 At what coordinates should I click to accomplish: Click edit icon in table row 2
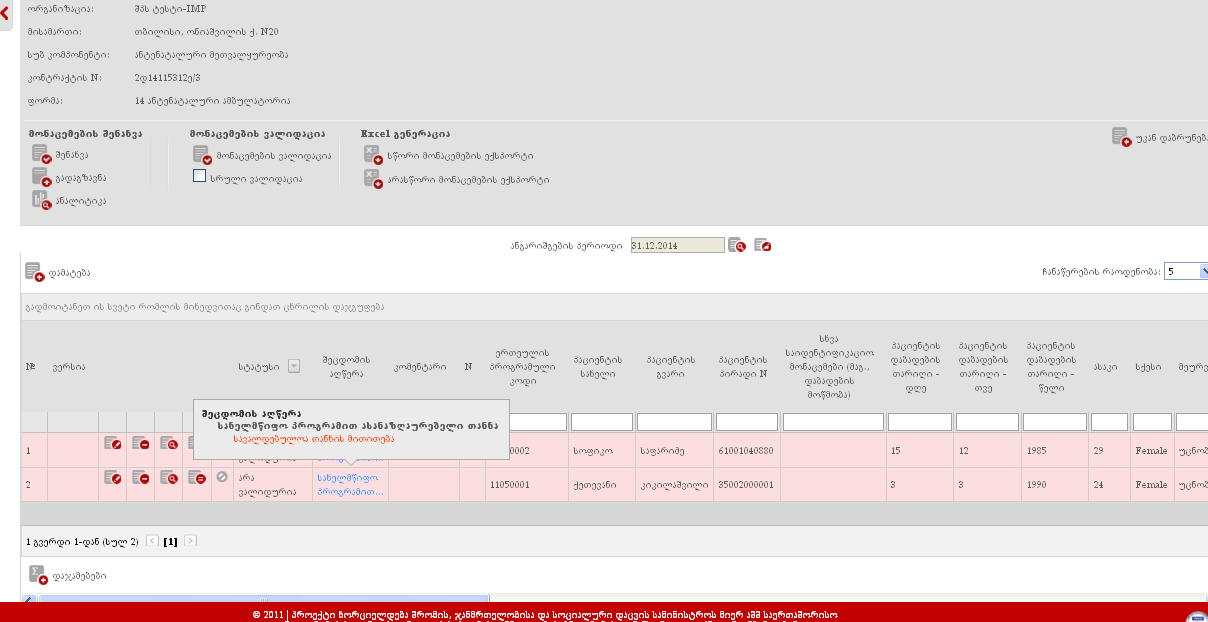tap(113, 478)
